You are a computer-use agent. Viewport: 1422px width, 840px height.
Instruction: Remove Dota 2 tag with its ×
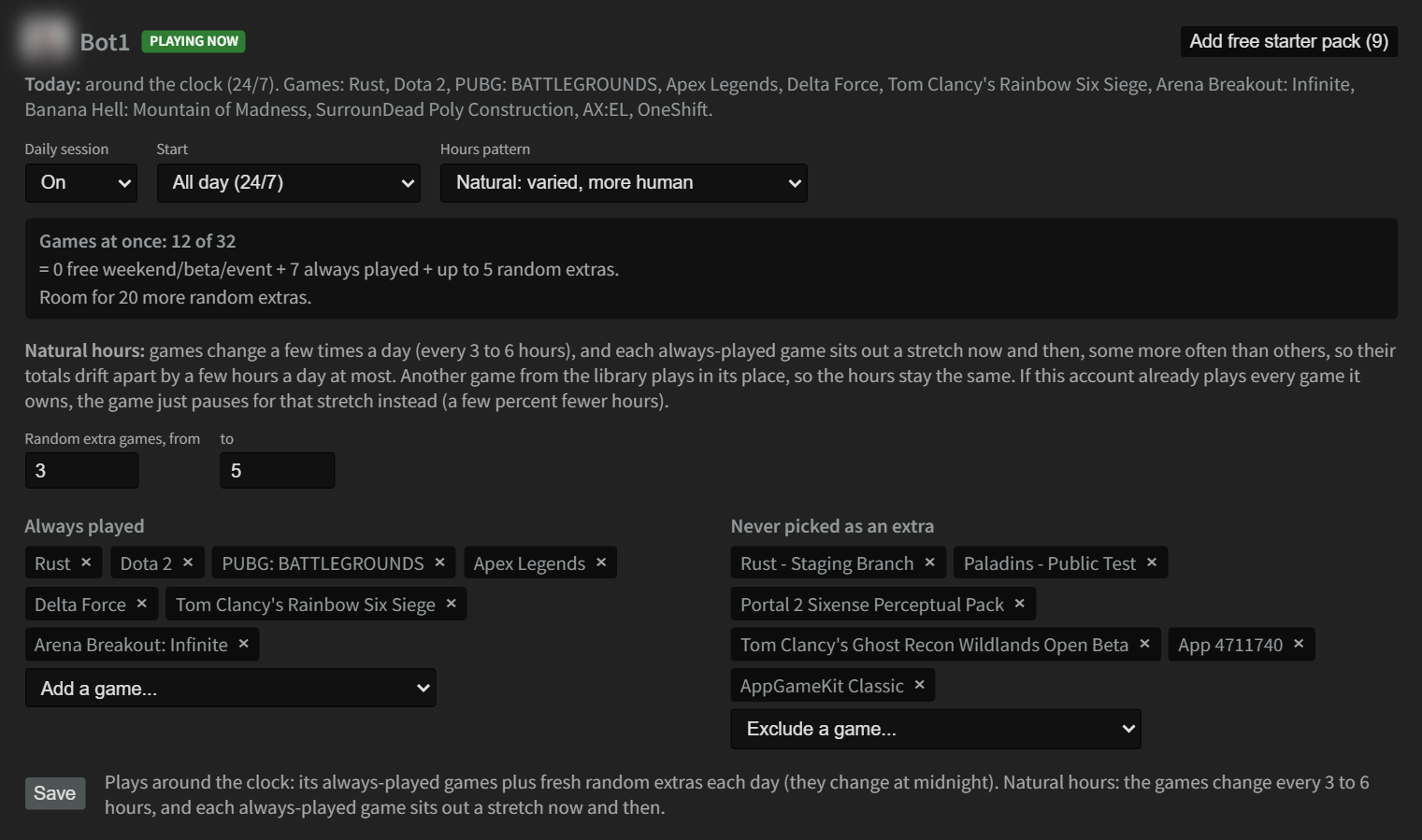(188, 562)
